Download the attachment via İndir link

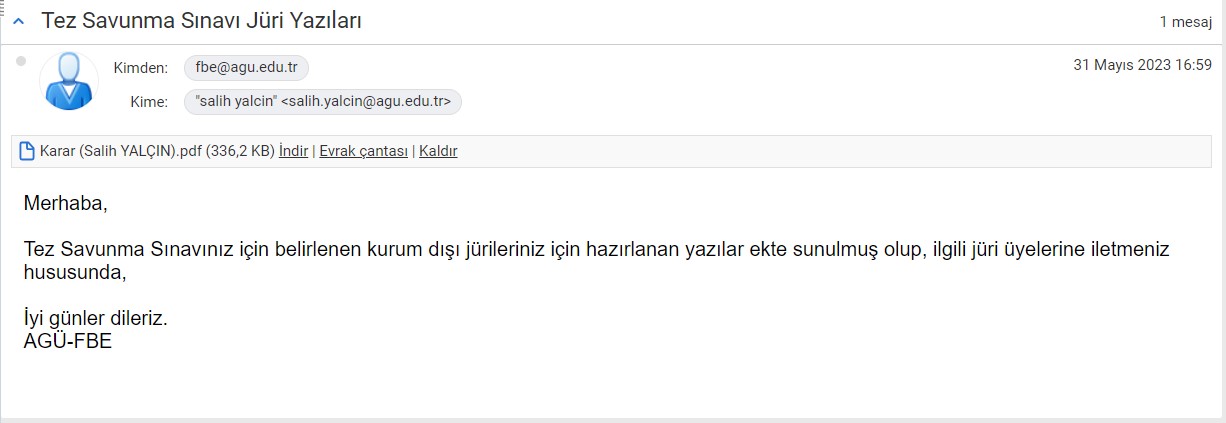coord(293,152)
